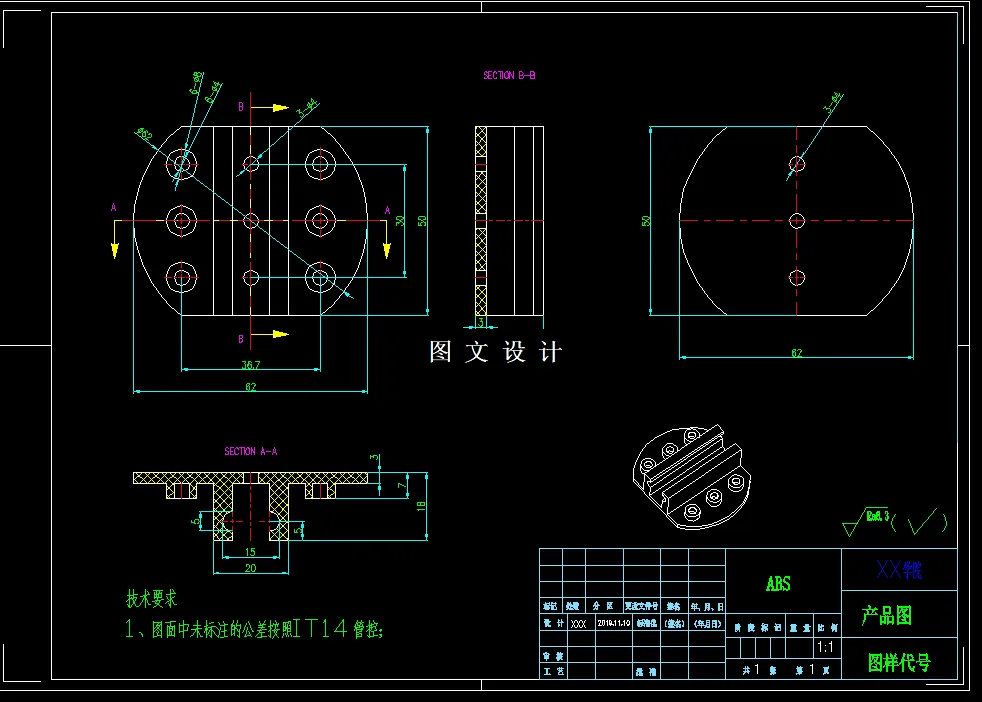Click the isometric 3D part view
982x702 pixels.
click(691, 477)
